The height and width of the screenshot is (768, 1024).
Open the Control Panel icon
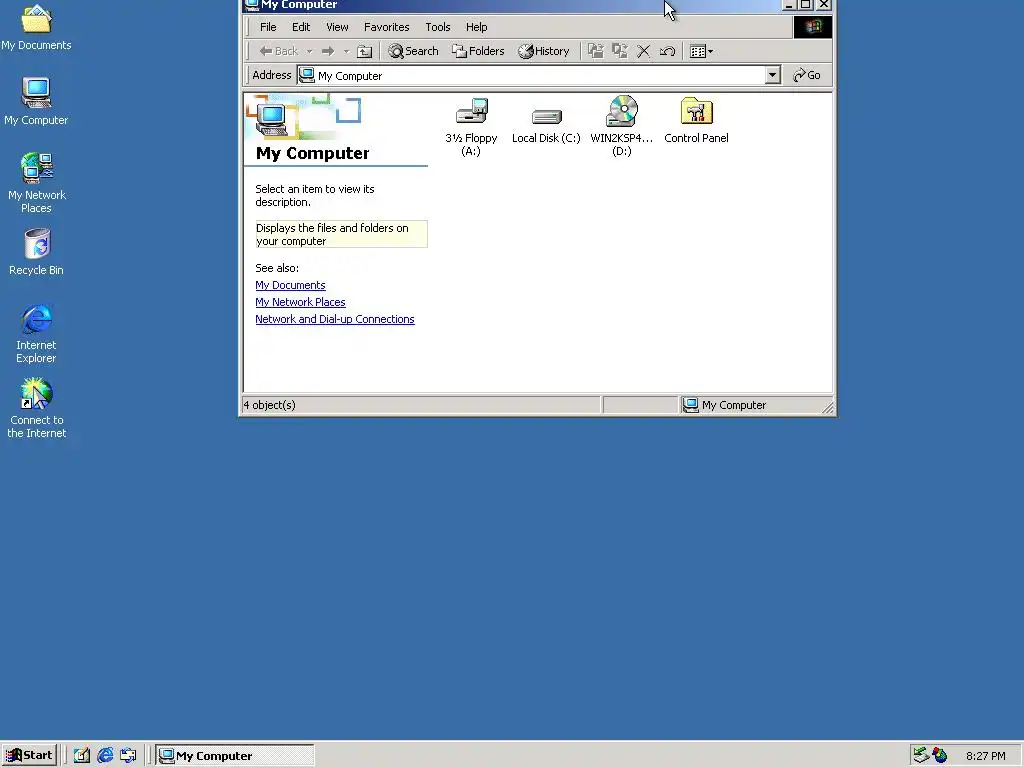tap(696, 121)
